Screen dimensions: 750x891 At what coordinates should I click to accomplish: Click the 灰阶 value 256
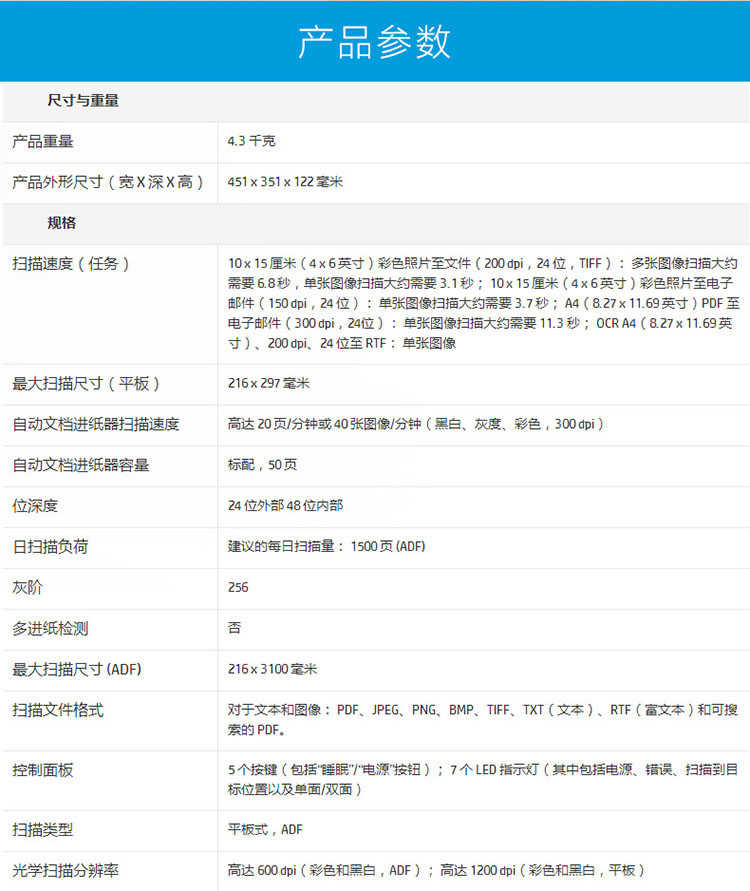click(238, 588)
